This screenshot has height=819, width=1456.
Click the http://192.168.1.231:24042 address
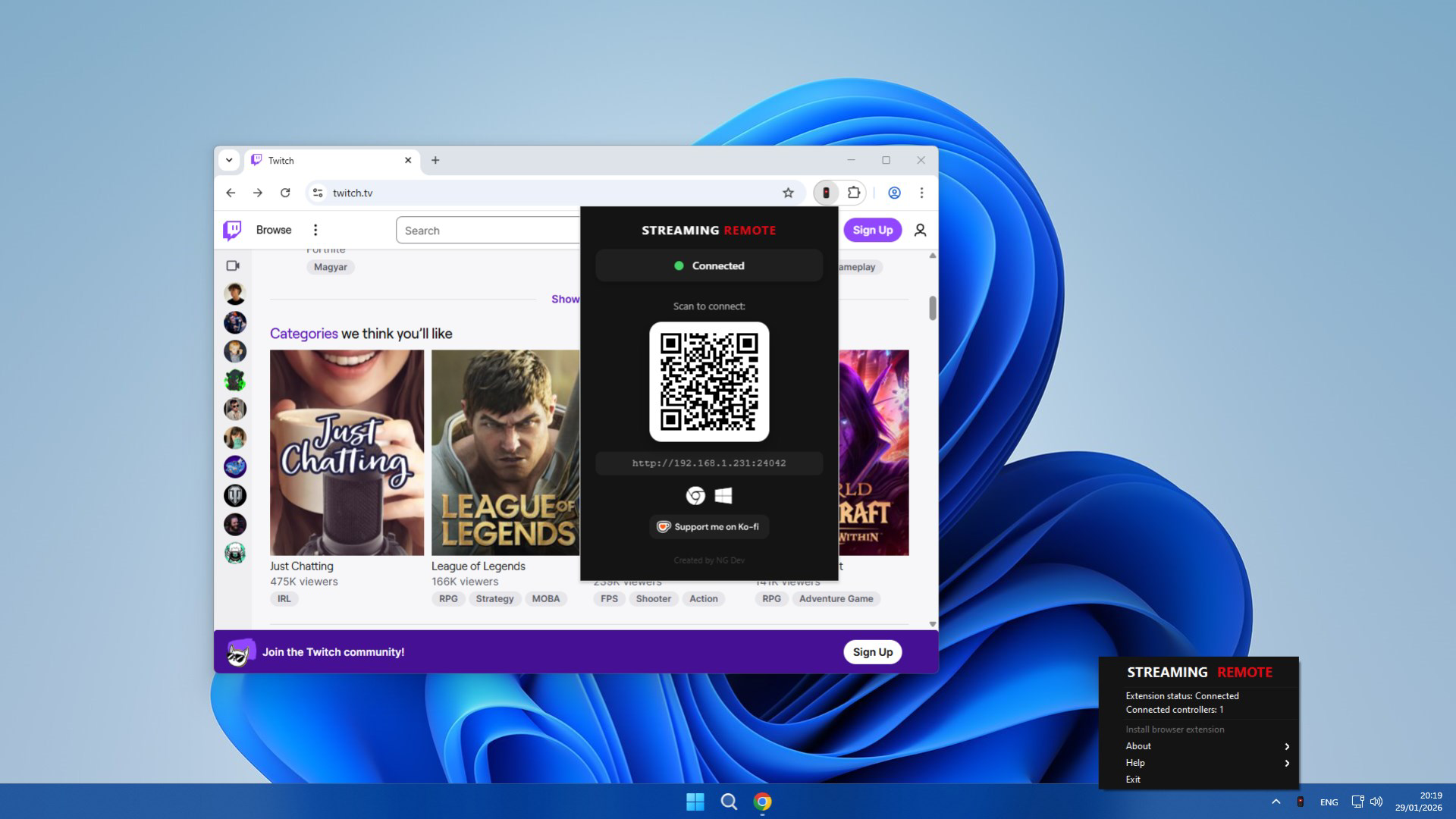click(x=709, y=463)
